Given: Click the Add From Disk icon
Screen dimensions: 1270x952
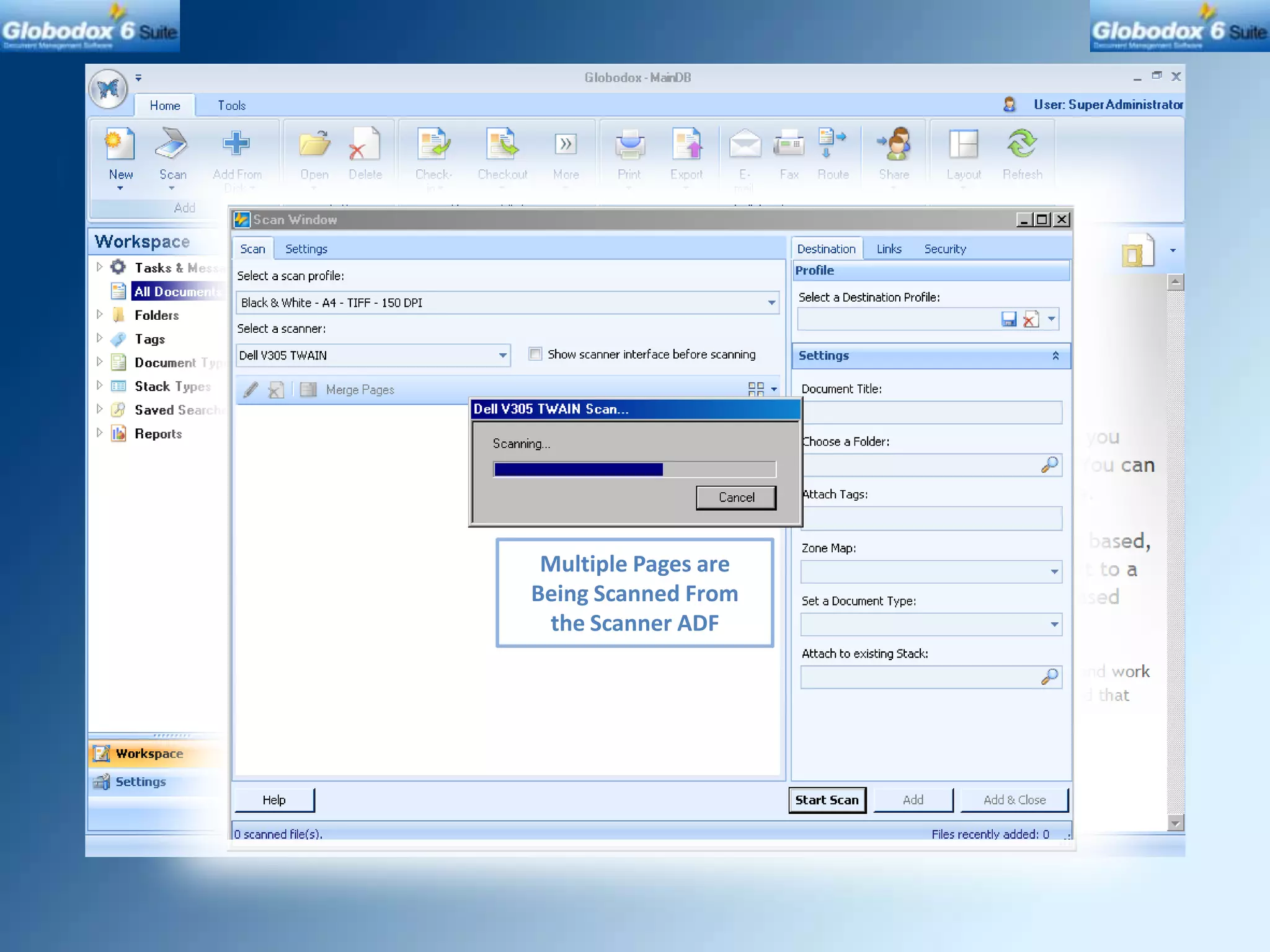Looking at the screenshot, I should [236, 144].
